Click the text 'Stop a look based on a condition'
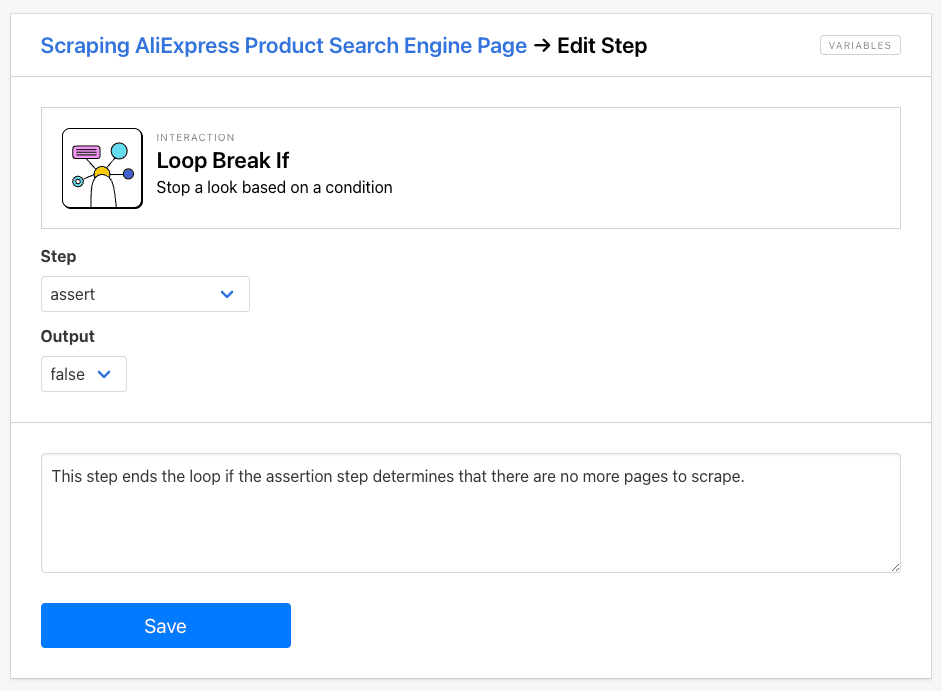 tap(274, 187)
